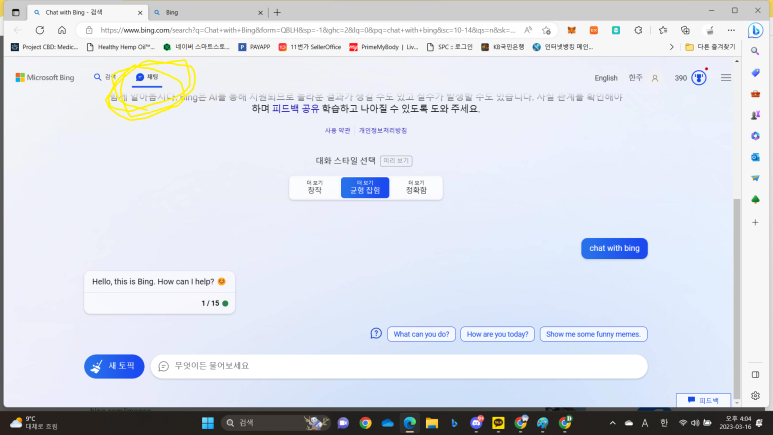Choose the How are you today? suggestion
The image size is (773, 435).
[x=497, y=334]
